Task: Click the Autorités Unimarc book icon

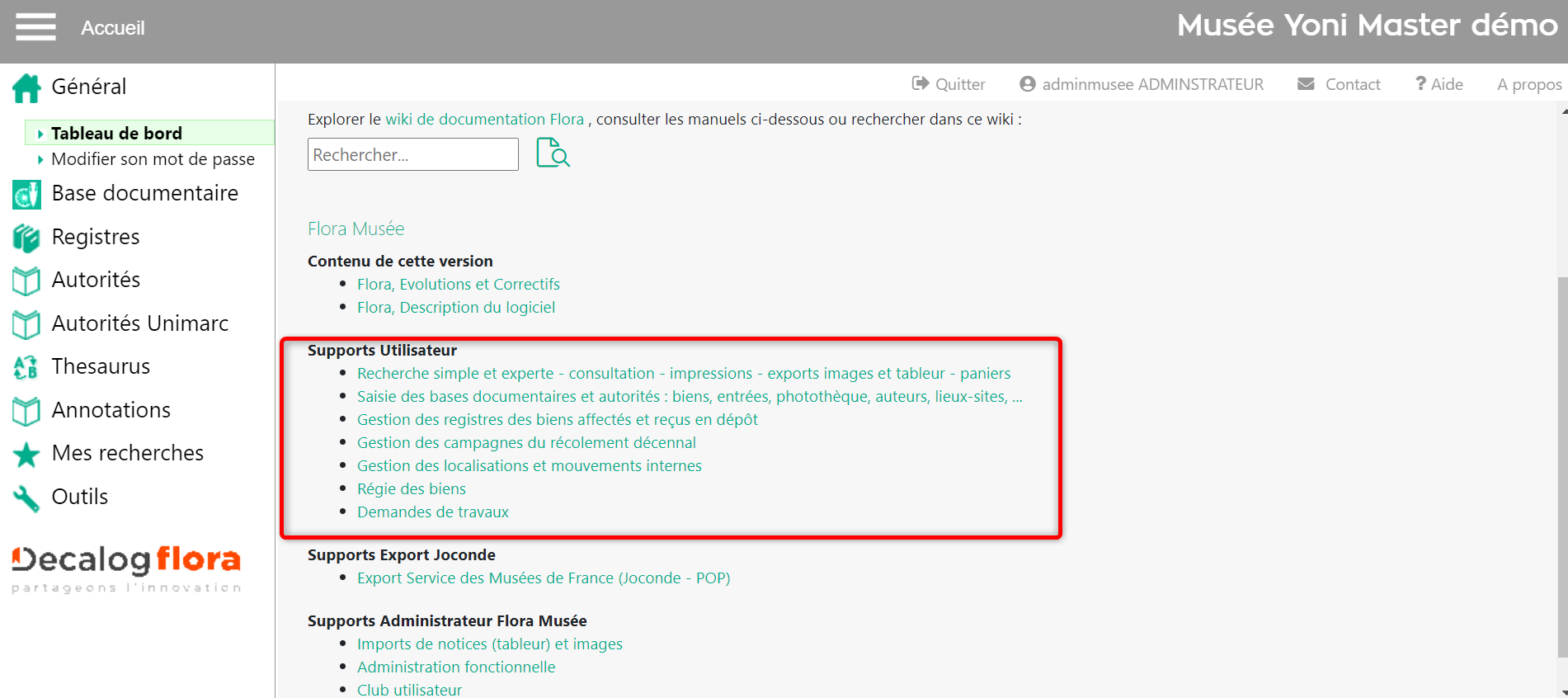Action: 26,325
